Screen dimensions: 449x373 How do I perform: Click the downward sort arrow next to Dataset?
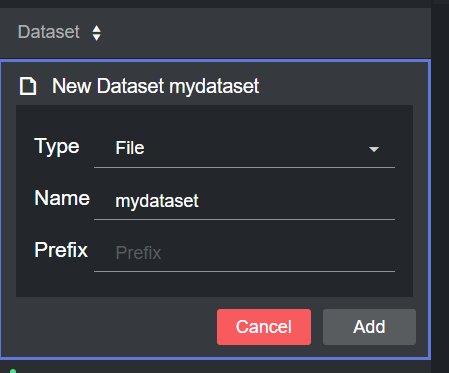click(x=97, y=37)
